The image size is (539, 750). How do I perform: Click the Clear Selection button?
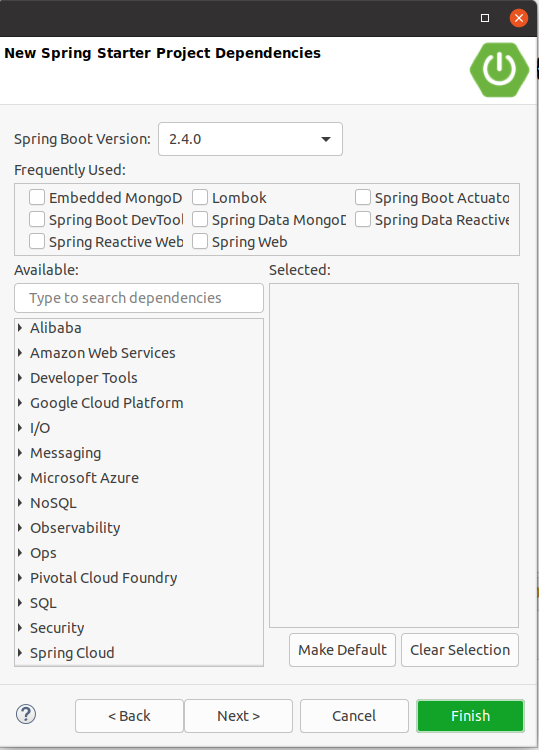(x=460, y=650)
